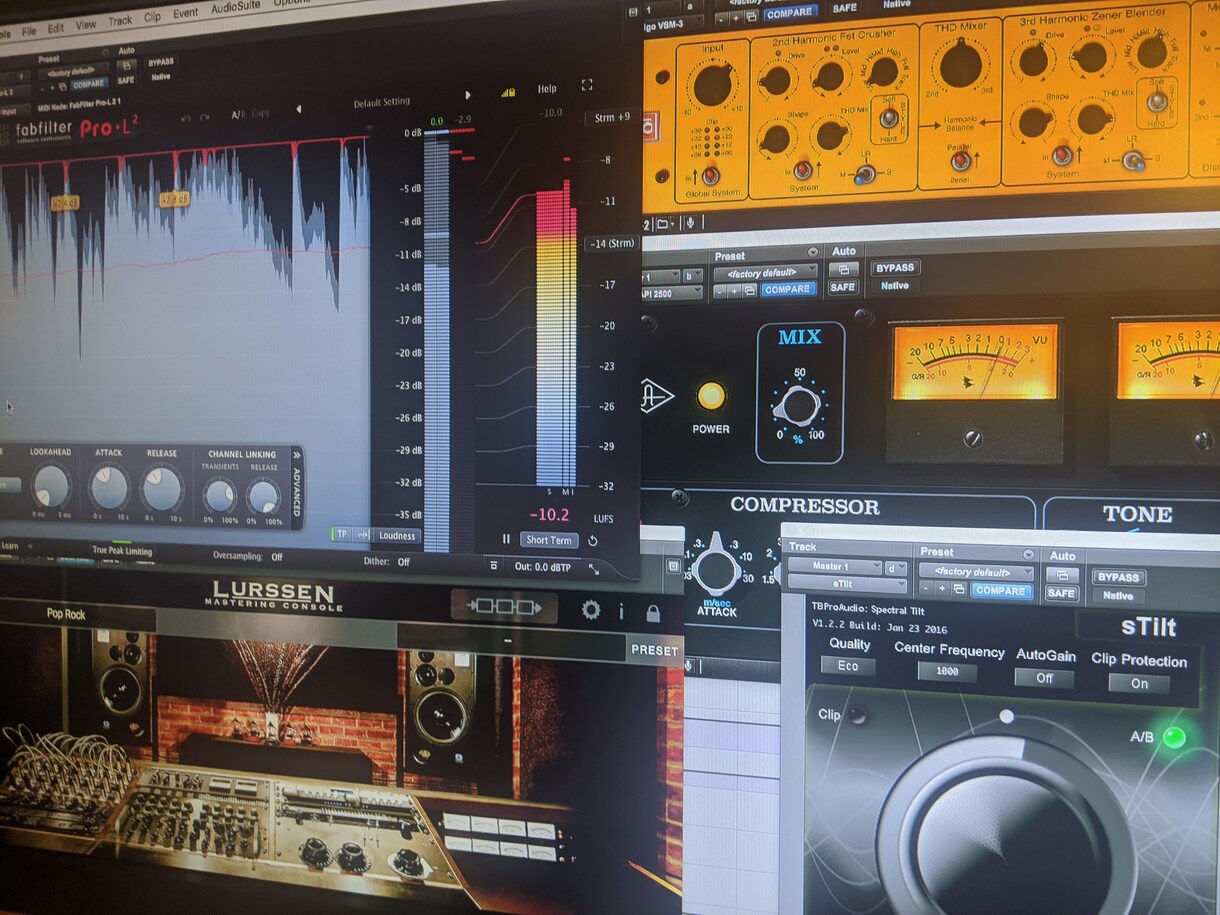Viewport: 1220px width, 915px height.
Task: Click the Short Term loudness button
Action: 549,540
